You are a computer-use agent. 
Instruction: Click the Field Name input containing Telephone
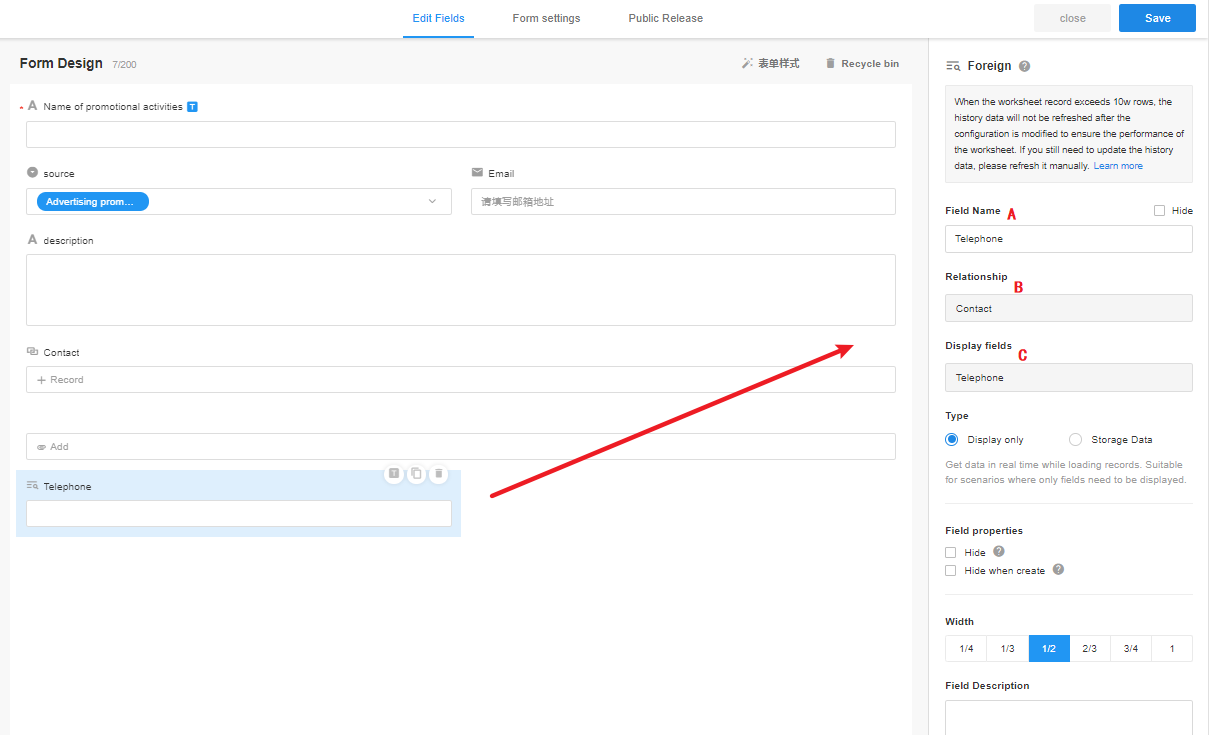[x=1068, y=239]
